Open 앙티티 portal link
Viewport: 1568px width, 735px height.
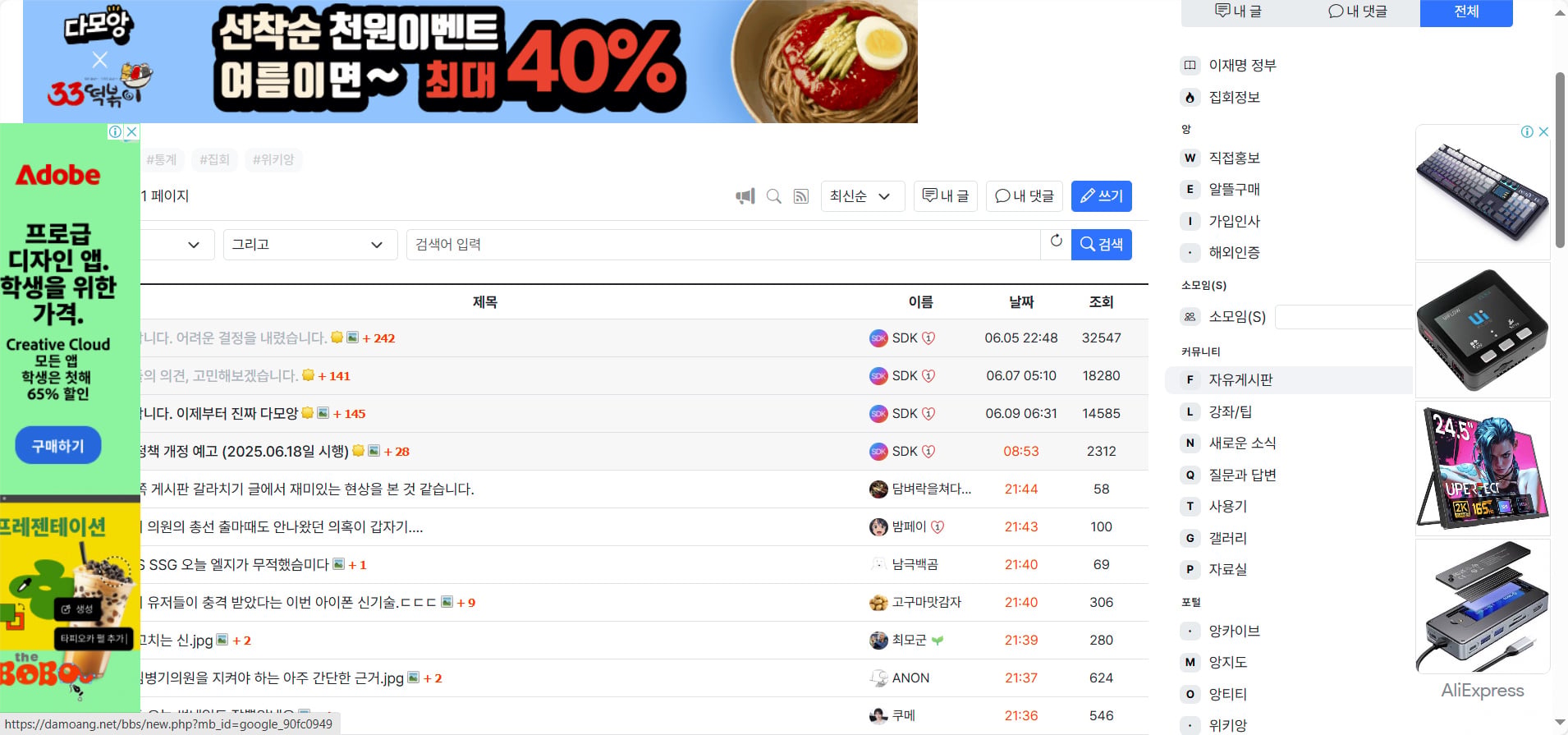click(1227, 694)
